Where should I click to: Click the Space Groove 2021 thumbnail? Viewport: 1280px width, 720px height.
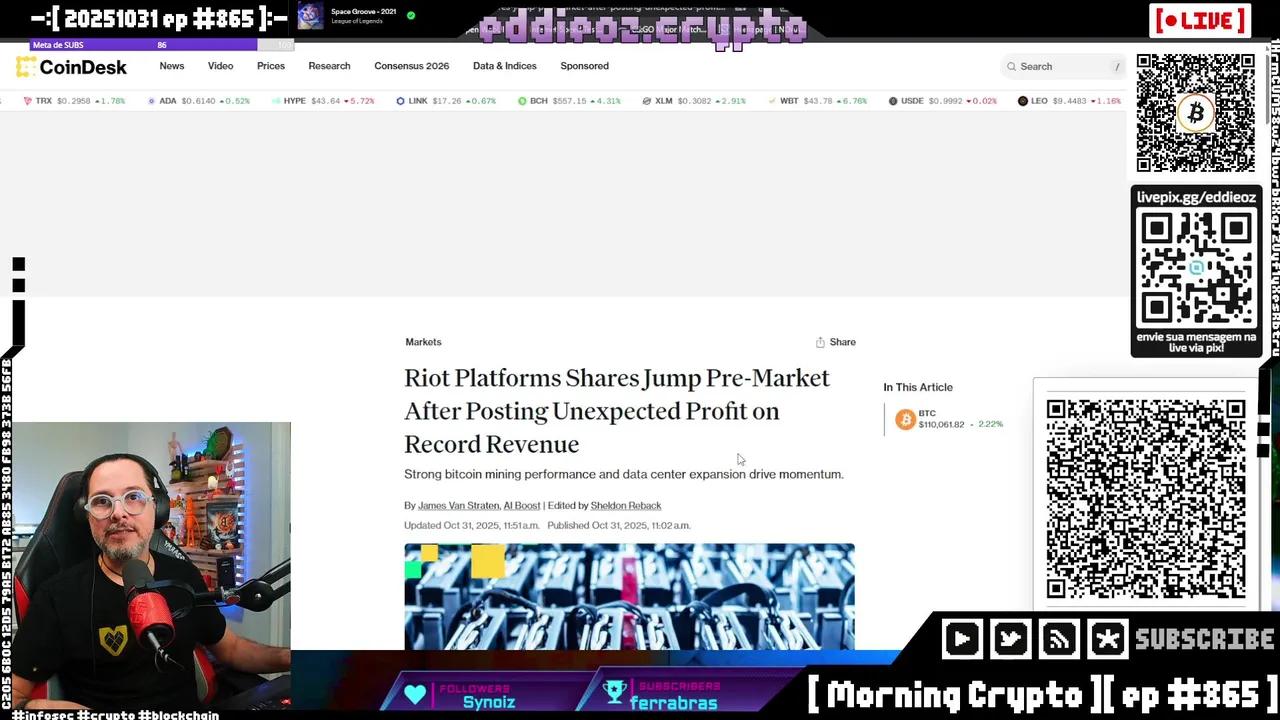311,16
